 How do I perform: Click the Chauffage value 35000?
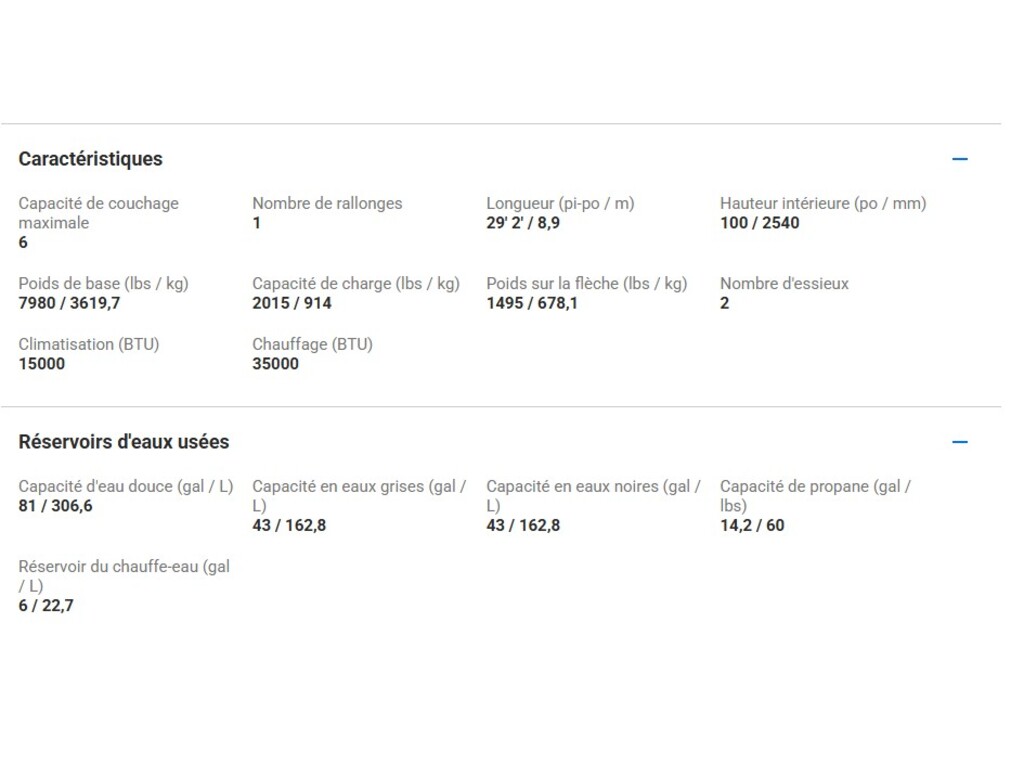tap(275, 364)
